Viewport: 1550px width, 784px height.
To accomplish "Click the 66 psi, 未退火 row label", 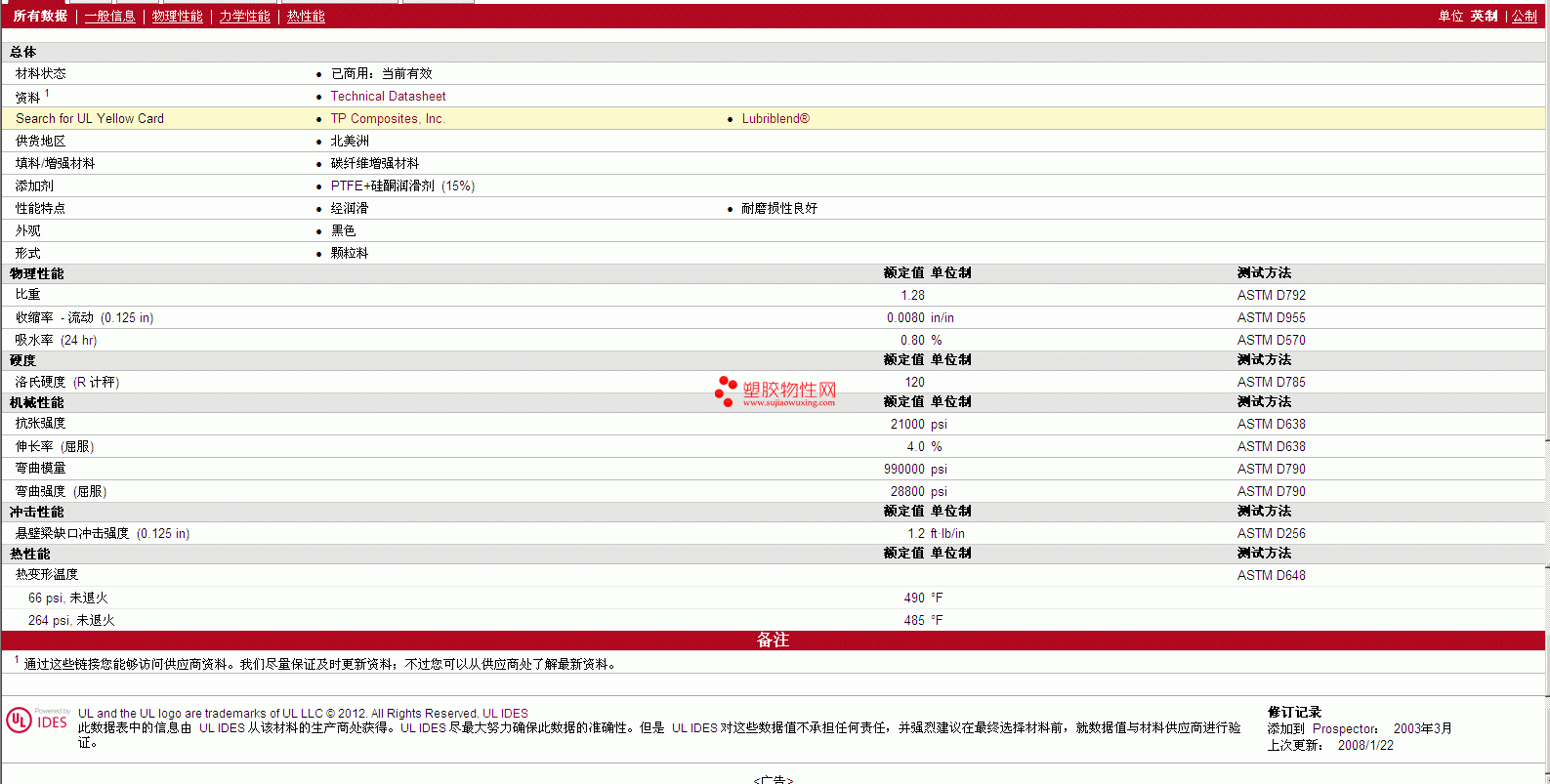I will coord(68,598).
